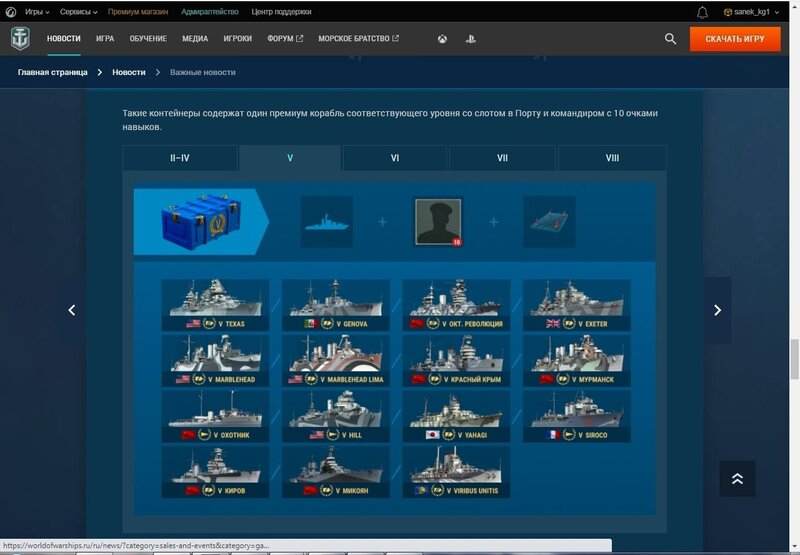Select the V Мурманск ship card
Screen dimensions: 800x555
[577, 360]
